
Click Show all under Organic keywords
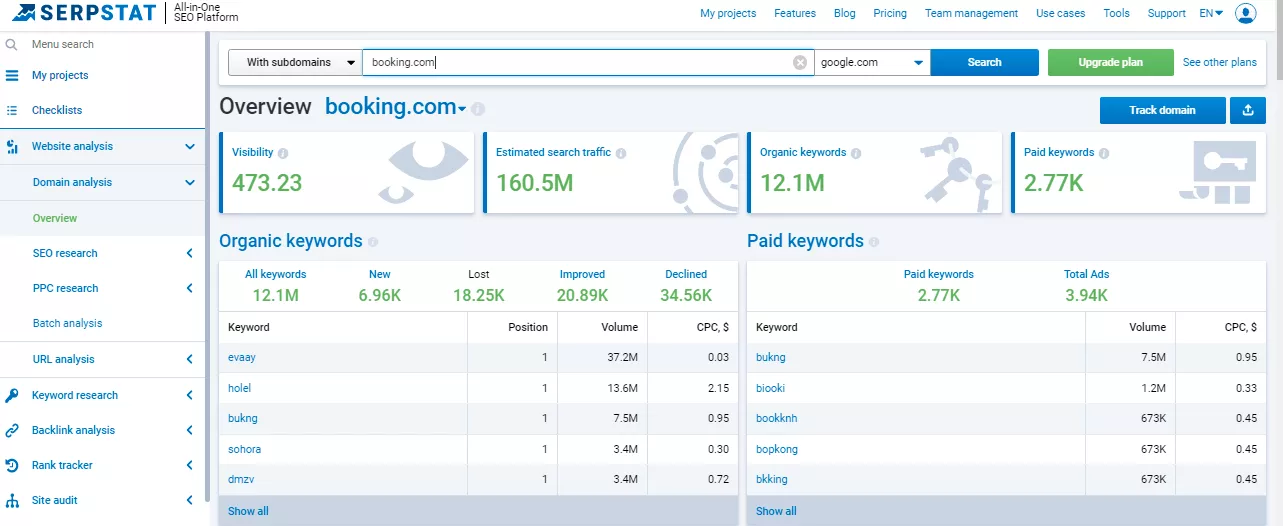tap(248, 511)
